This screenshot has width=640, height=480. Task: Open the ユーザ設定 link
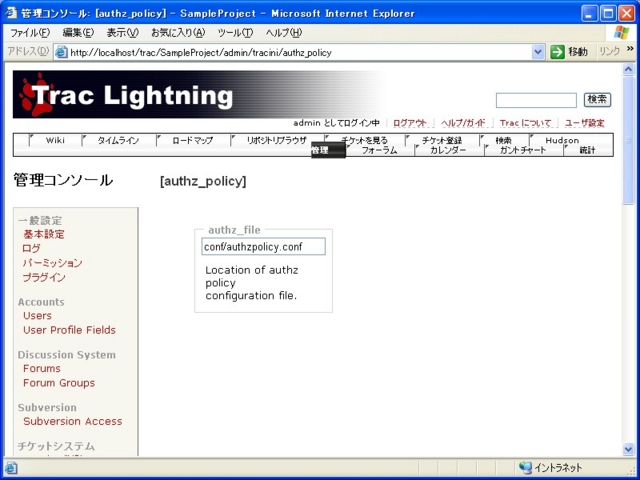coord(584,123)
